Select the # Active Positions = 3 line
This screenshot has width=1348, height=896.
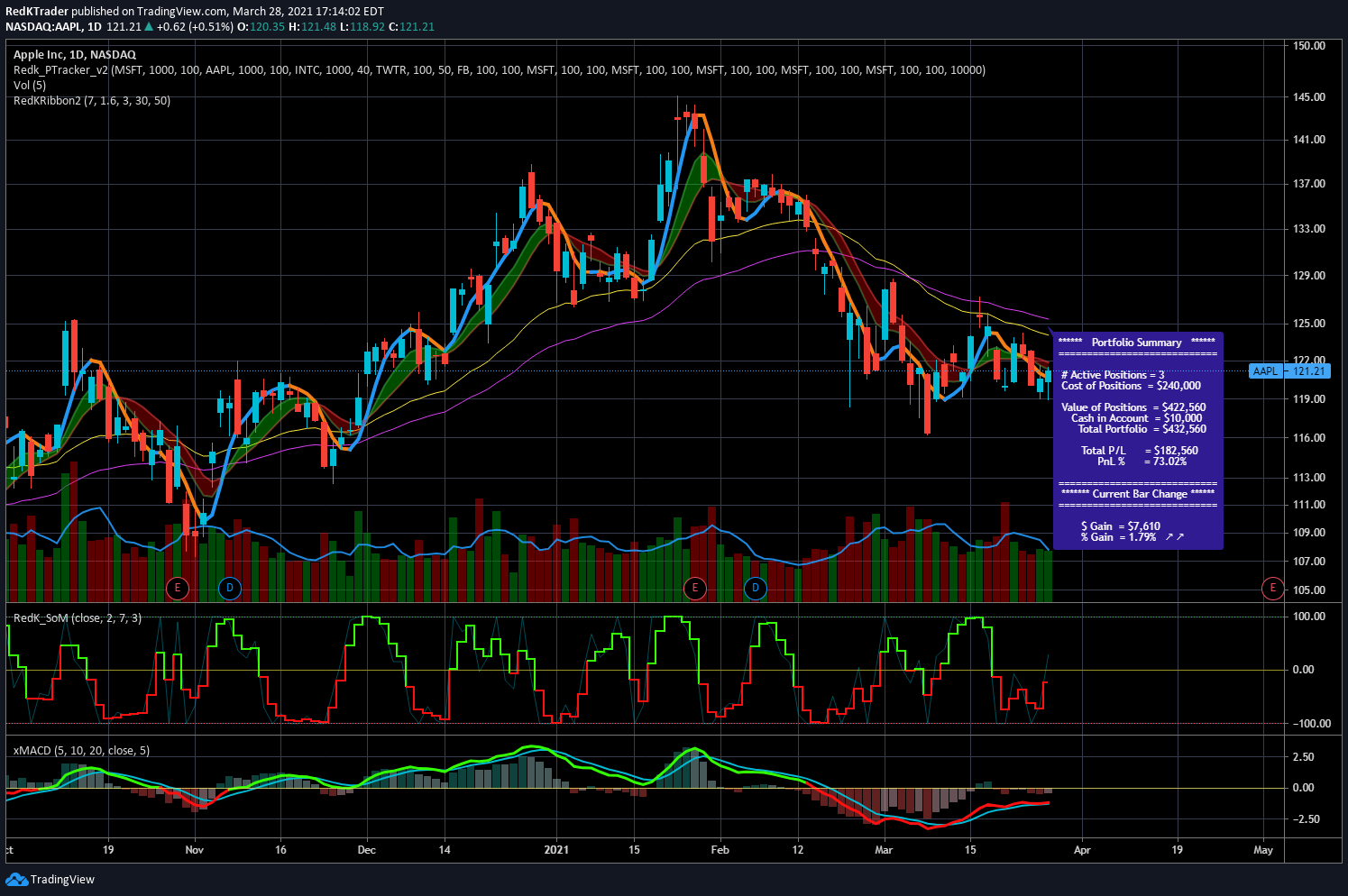pyautogui.click(x=1113, y=375)
